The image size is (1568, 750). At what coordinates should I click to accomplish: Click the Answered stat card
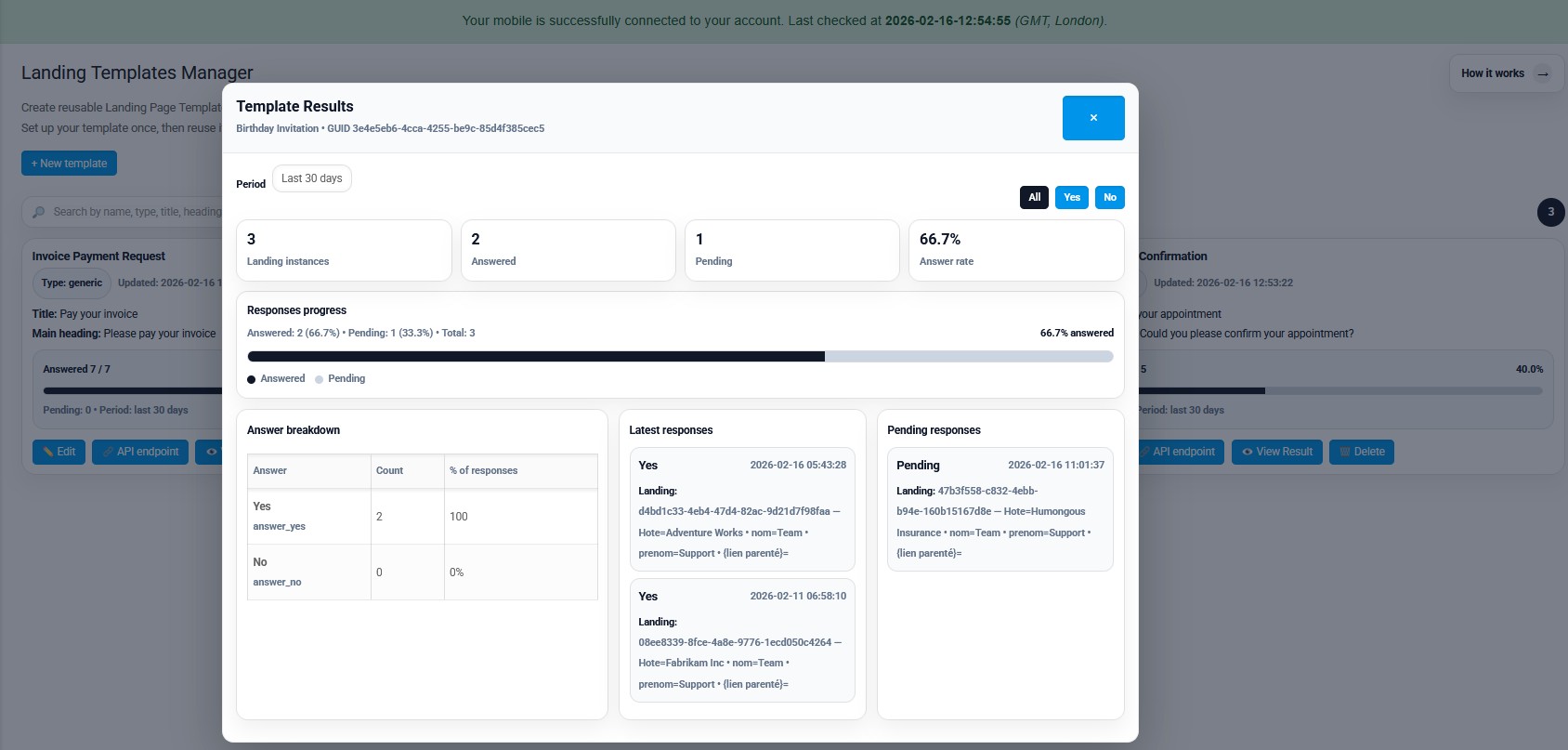[568, 250]
